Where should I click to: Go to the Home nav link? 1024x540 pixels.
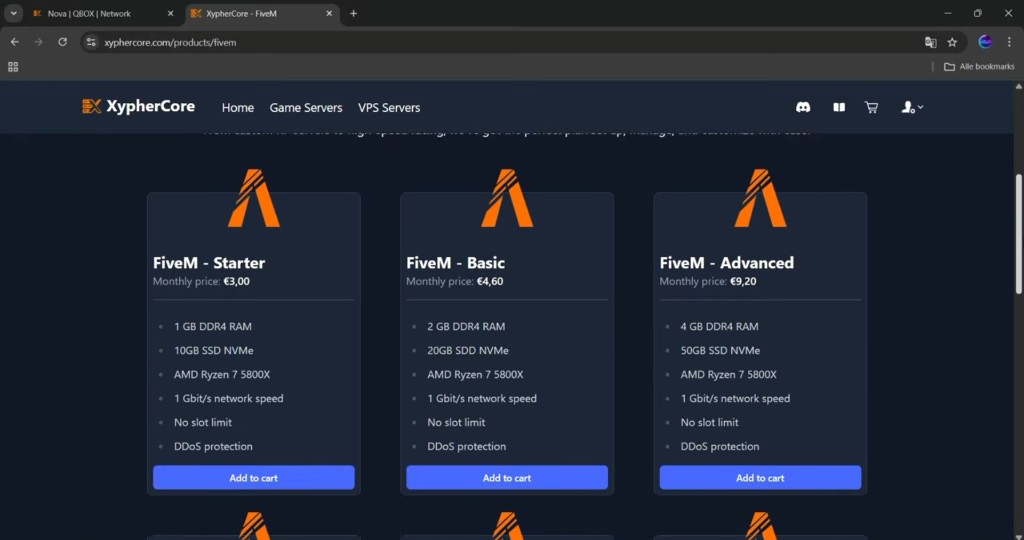point(238,108)
